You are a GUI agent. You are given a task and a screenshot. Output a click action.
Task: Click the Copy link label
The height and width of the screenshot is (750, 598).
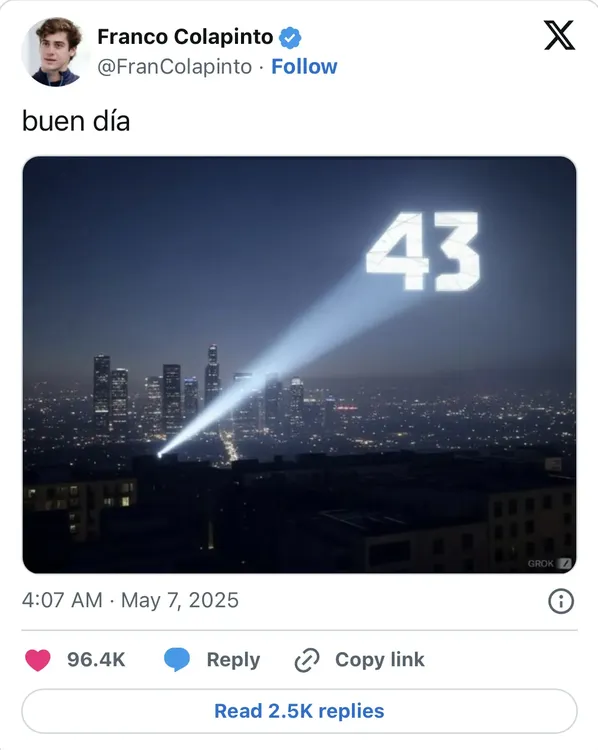[380, 660]
